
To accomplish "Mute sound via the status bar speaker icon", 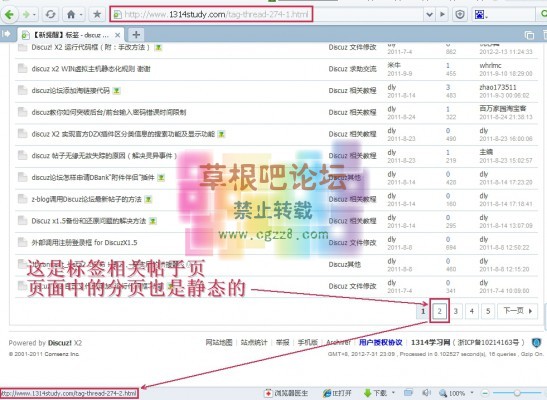I will (x=426, y=393).
